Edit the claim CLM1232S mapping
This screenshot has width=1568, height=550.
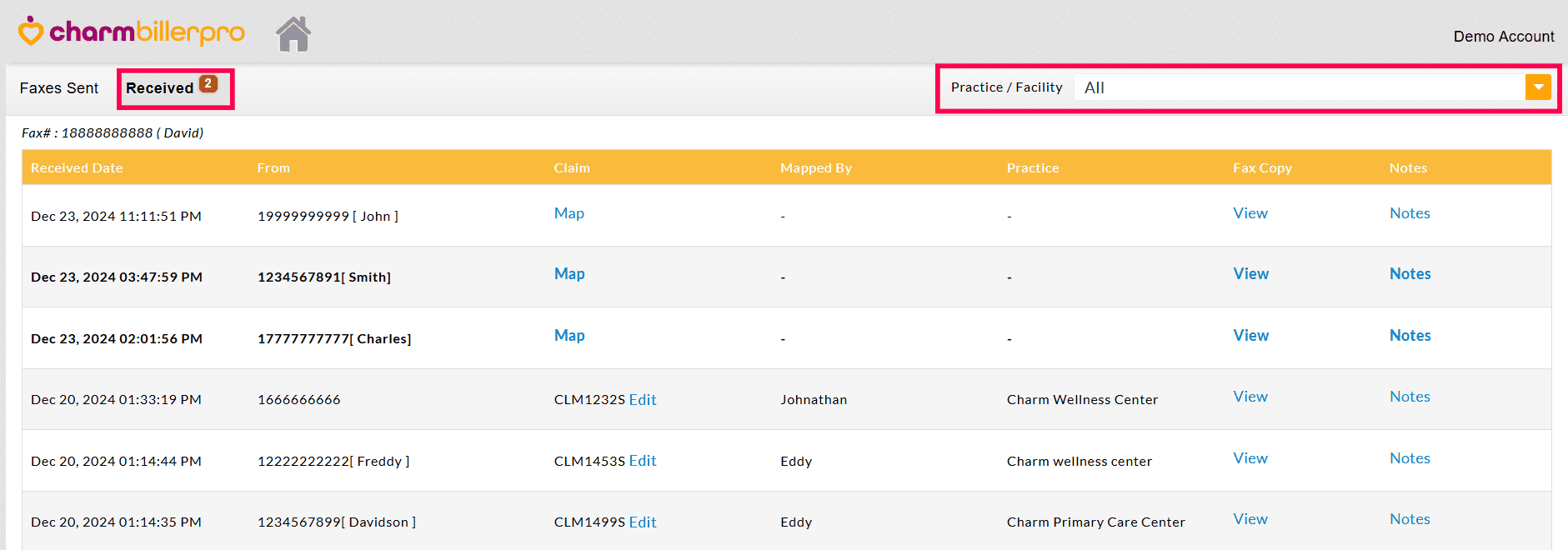point(643,400)
